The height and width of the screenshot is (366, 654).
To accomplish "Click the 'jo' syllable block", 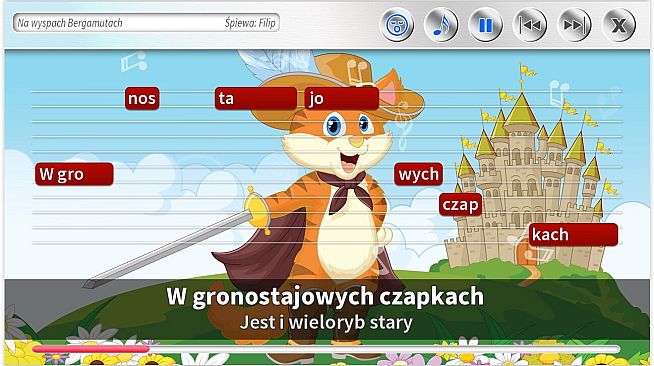I will click(x=342, y=98).
